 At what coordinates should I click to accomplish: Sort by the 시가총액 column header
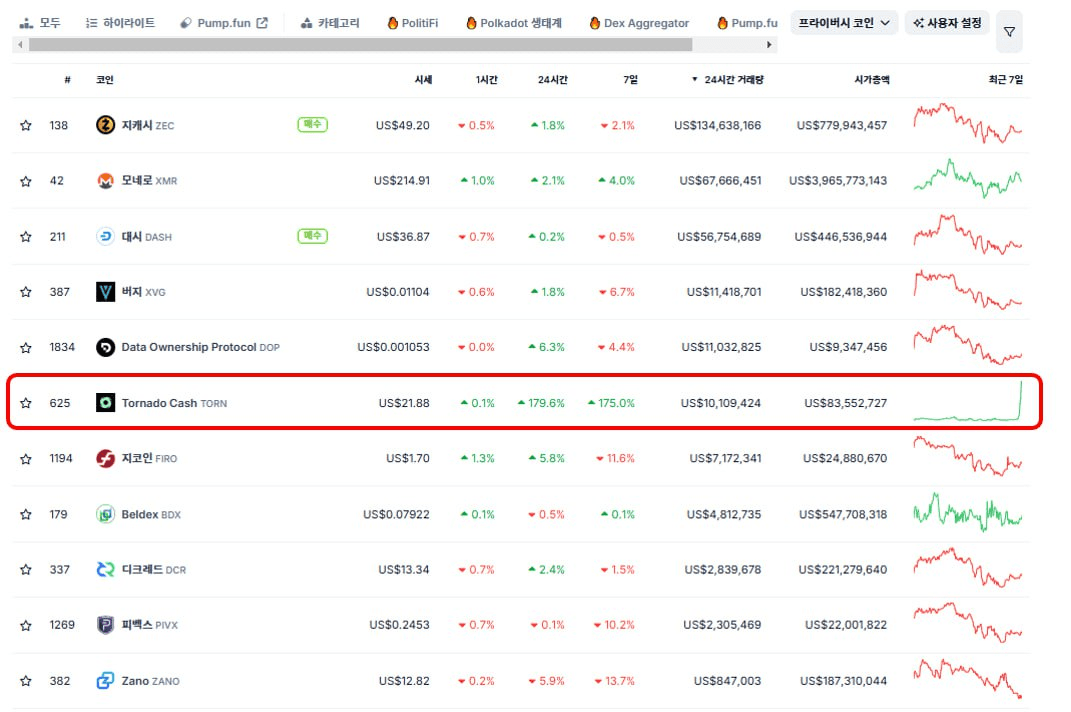click(x=872, y=80)
